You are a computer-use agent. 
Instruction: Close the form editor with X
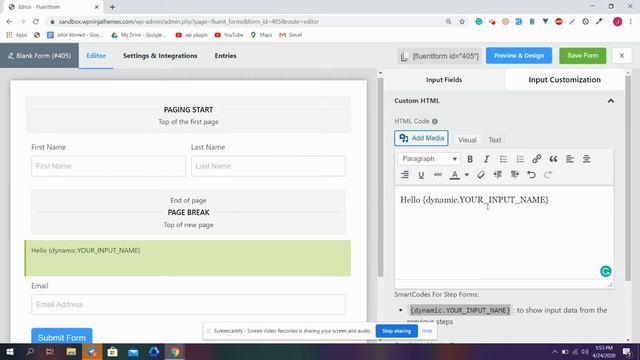[x=622, y=56]
